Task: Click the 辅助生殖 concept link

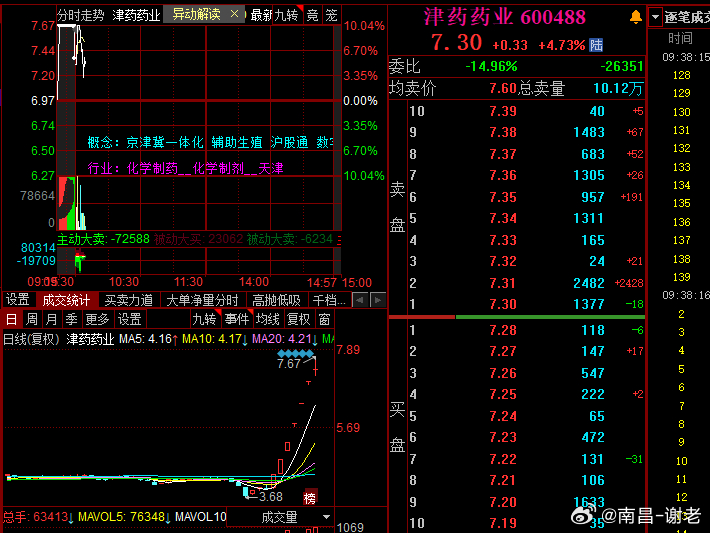Action: (x=237, y=143)
